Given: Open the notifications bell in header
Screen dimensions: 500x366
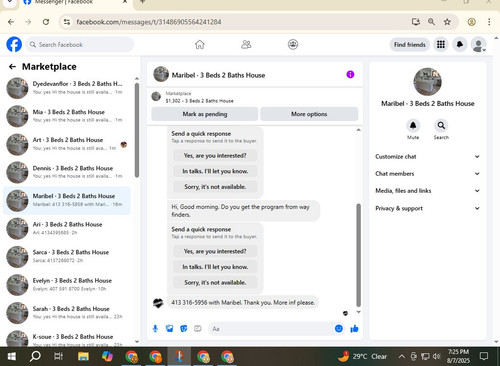Looking at the screenshot, I should tap(460, 44).
